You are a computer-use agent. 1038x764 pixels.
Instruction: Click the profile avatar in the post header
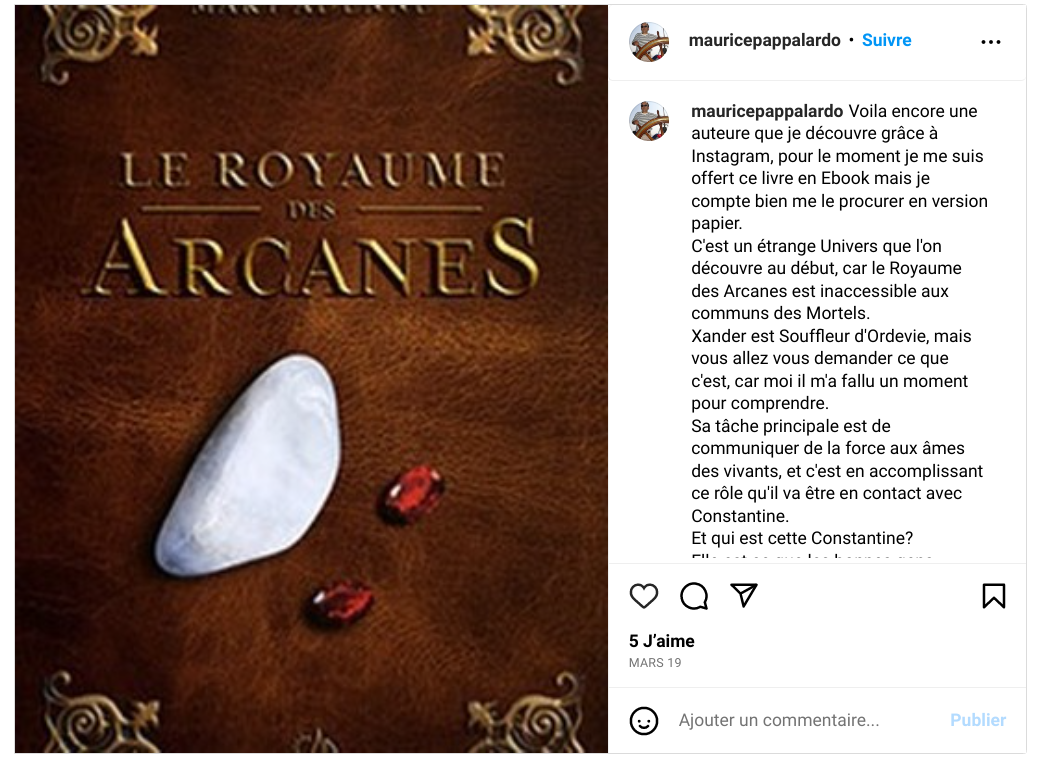(x=649, y=41)
